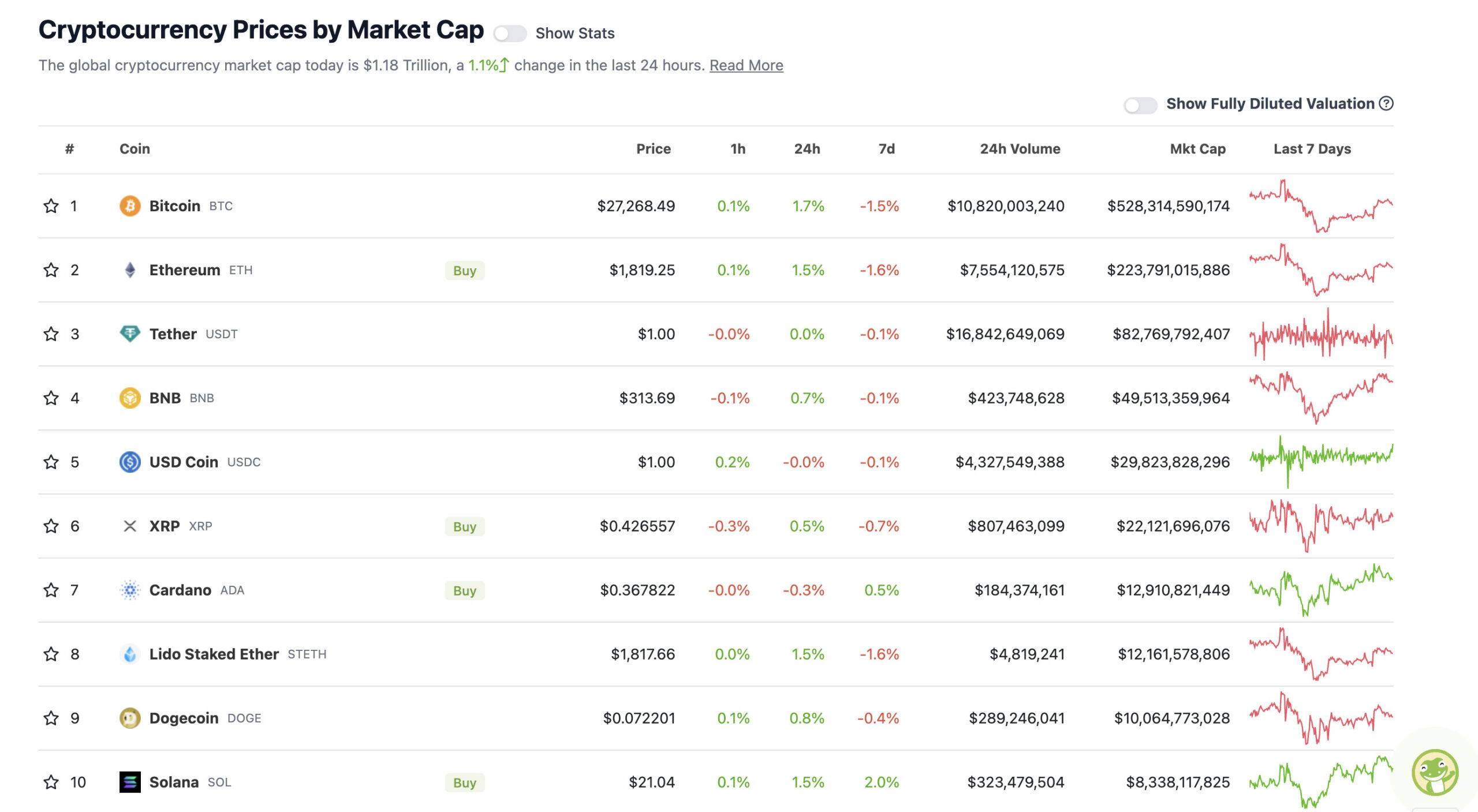The image size is (1478, 812).
Task: Mark XRP as favorite star
Action: [x=51, y=526]
